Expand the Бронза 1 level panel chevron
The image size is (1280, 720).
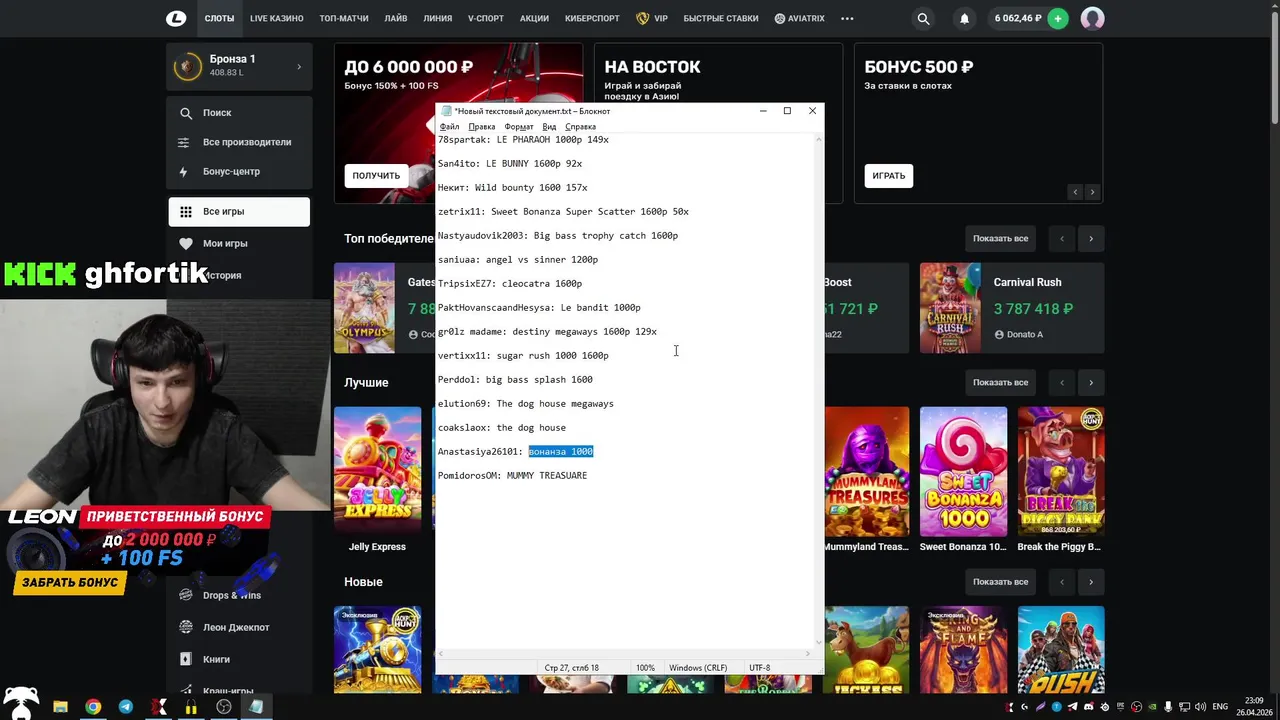click(299, 67)
